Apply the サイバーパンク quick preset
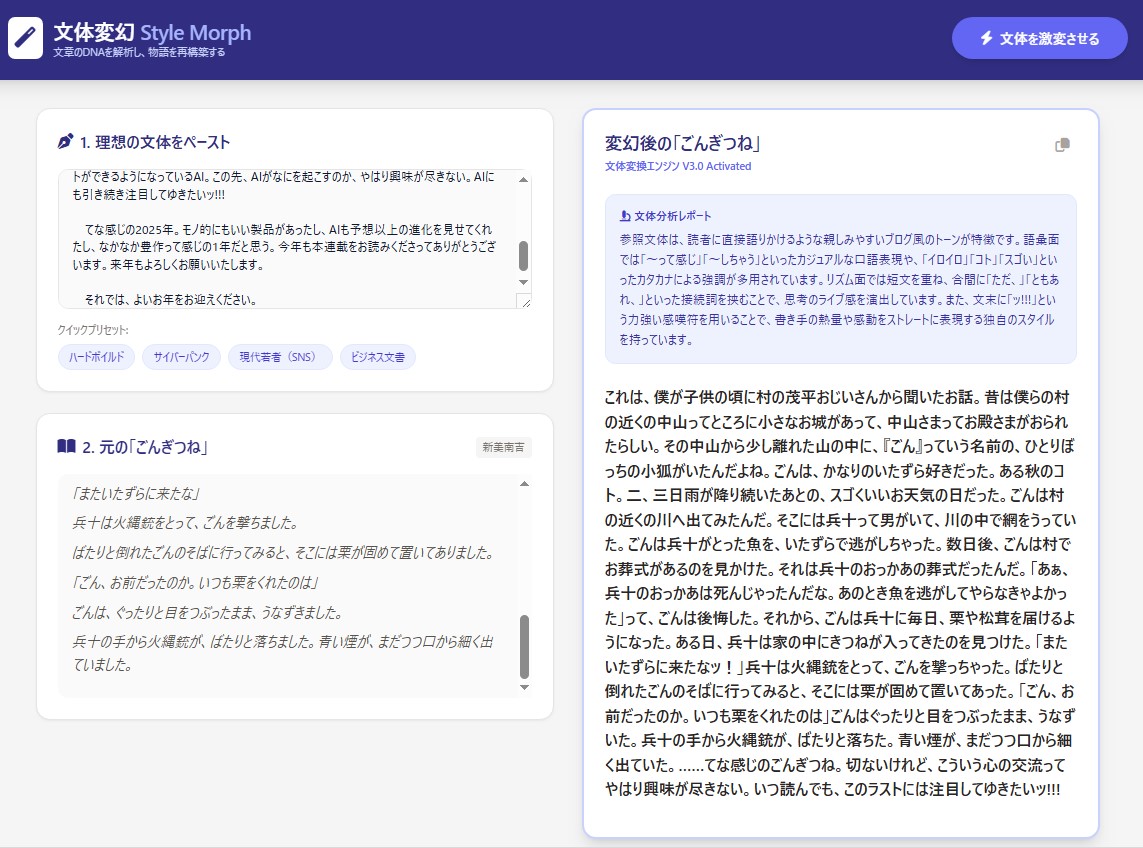This screenshot has height=848, width=1143. pos(181,357)
